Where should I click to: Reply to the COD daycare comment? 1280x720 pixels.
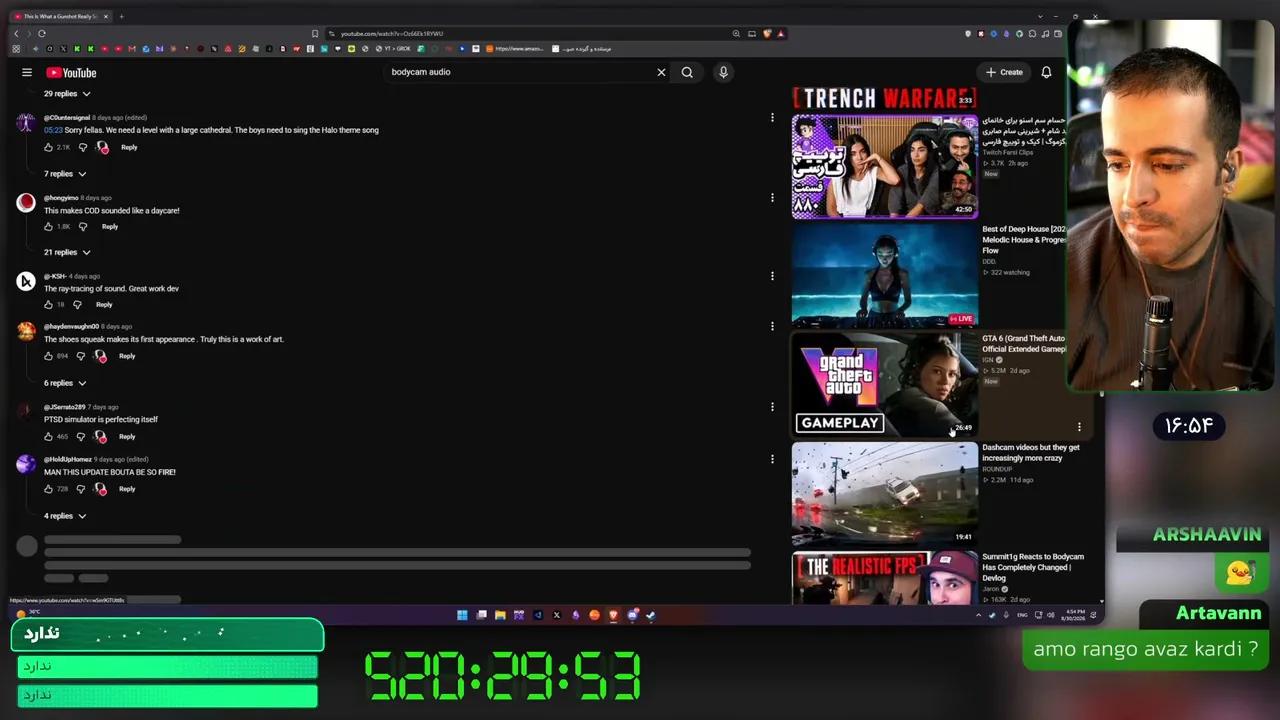(110, 226)
